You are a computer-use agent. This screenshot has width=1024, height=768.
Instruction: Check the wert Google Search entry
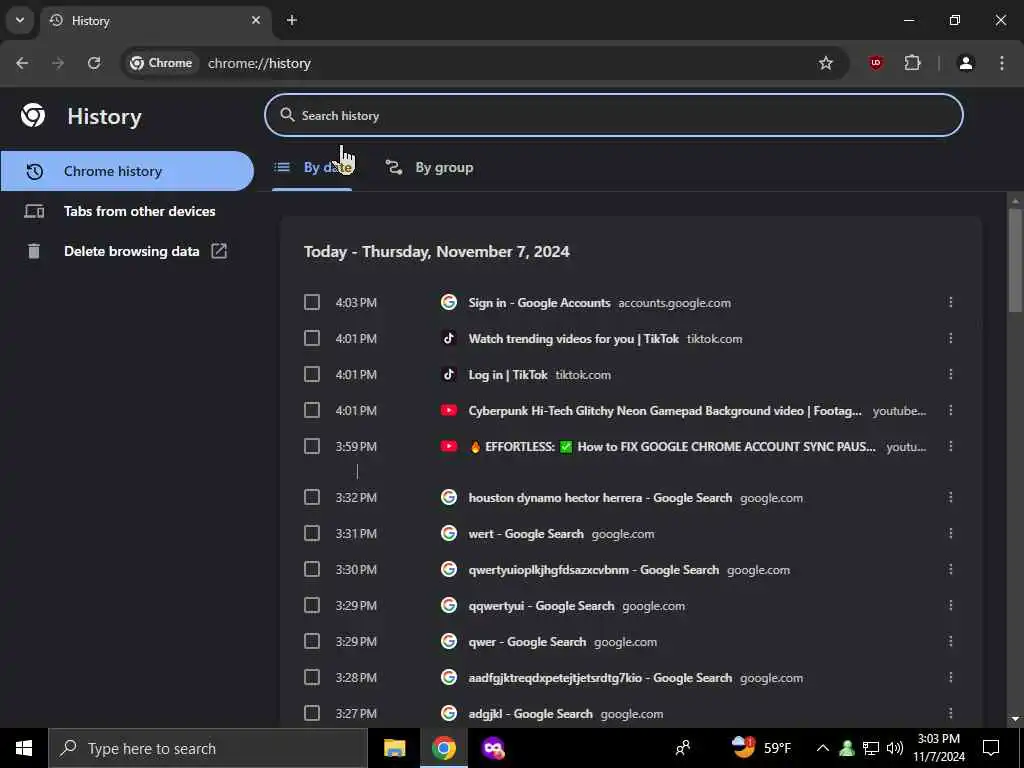(312, 534)
